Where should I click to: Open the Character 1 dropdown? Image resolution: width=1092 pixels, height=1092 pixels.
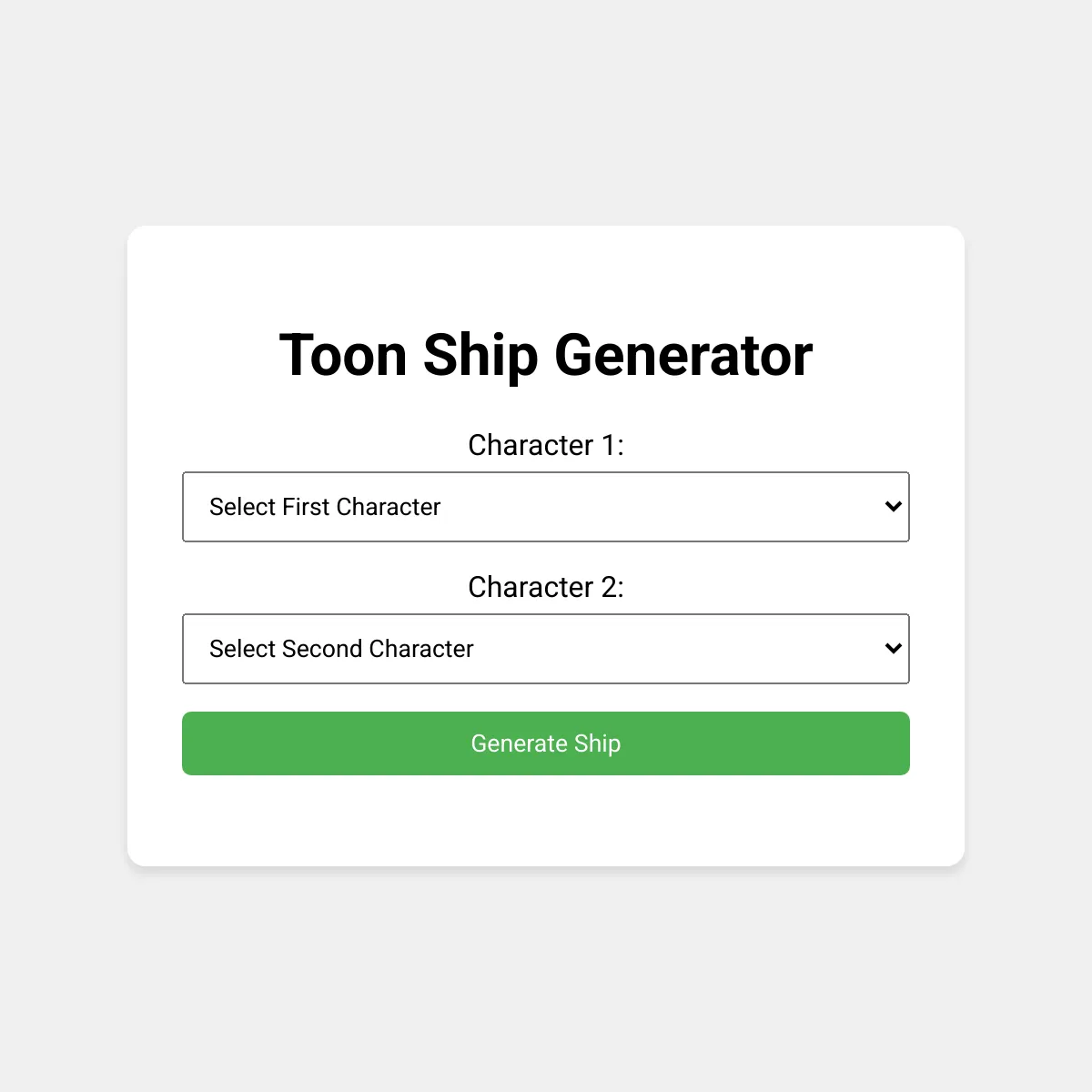546,507
